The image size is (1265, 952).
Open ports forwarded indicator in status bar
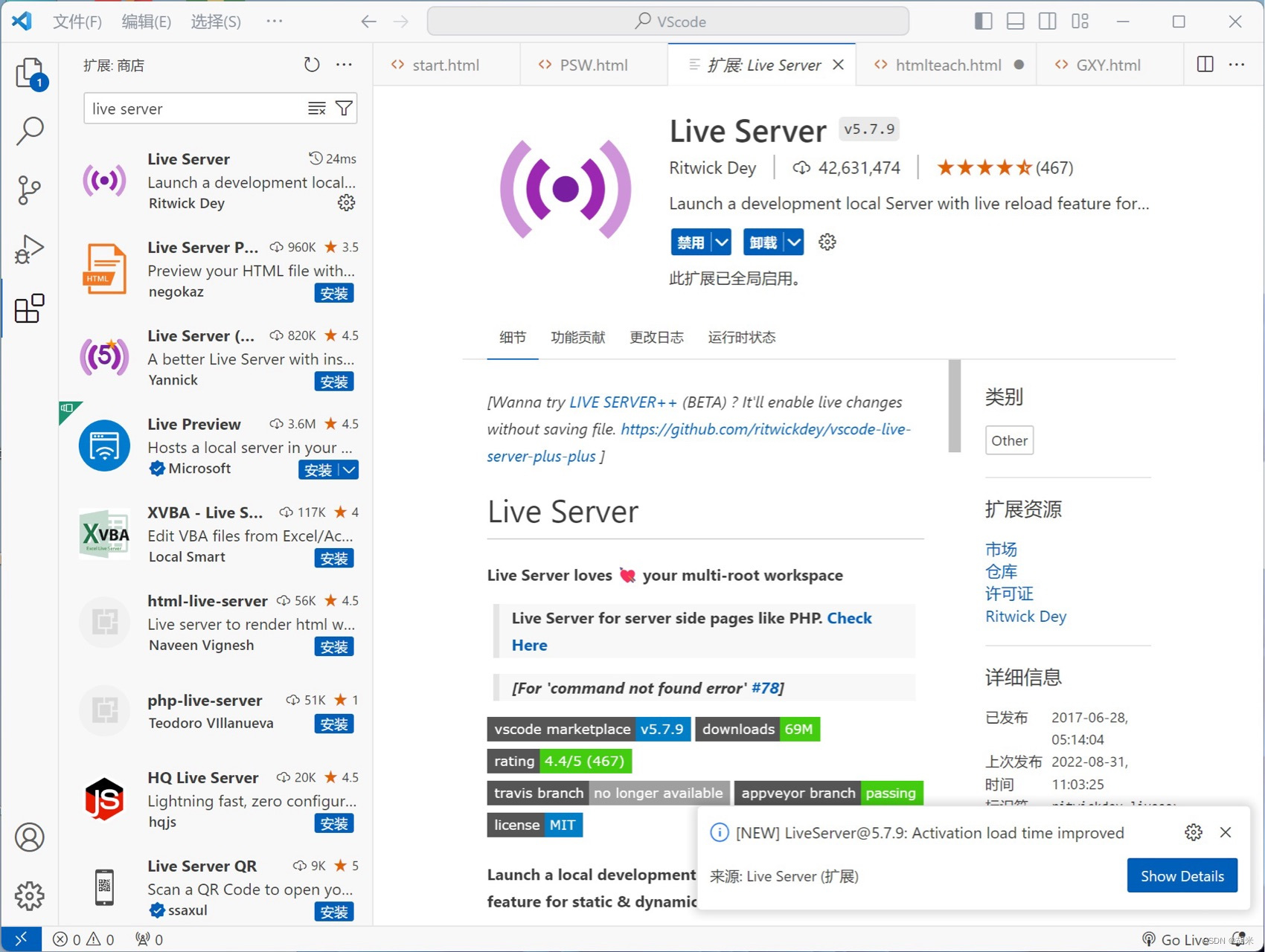tap(149, 939)
